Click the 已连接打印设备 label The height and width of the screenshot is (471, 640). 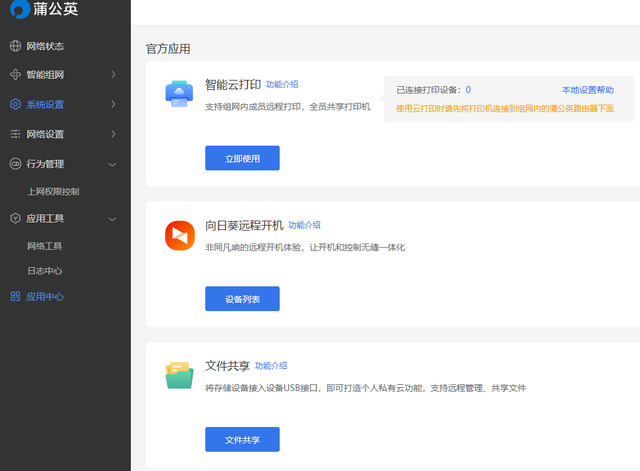coord(429,90)
